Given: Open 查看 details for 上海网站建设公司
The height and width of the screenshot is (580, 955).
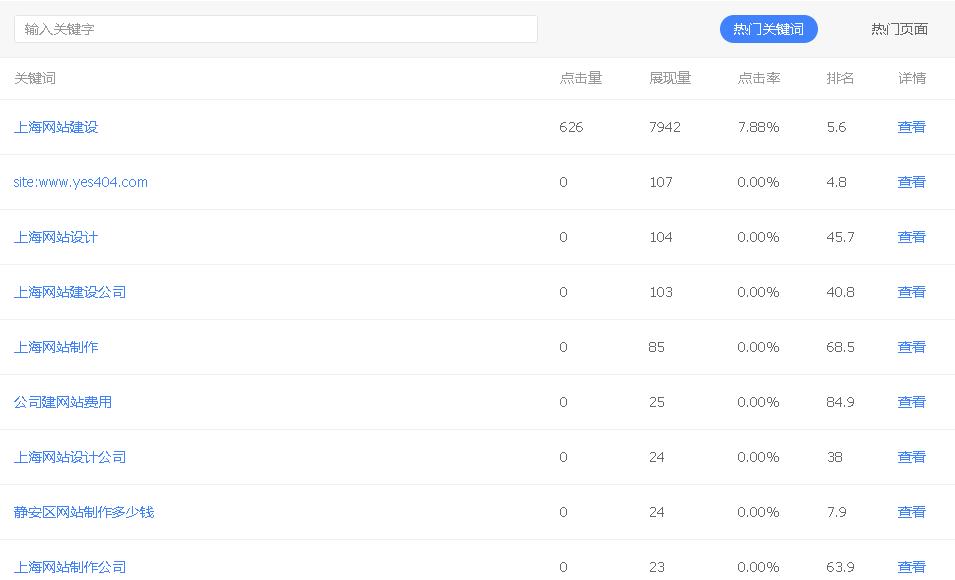Looking at the screenshot, I should 911,292.
